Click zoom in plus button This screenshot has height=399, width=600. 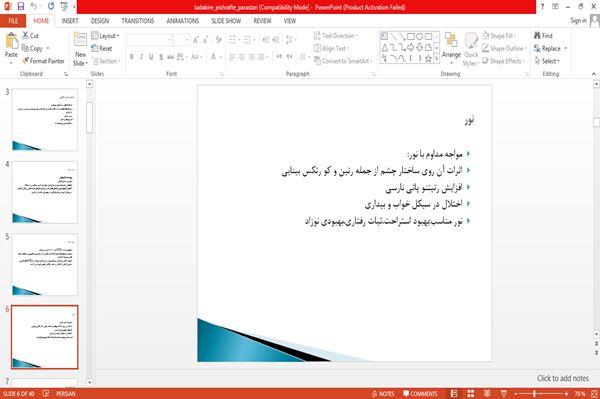coord(566,394)
